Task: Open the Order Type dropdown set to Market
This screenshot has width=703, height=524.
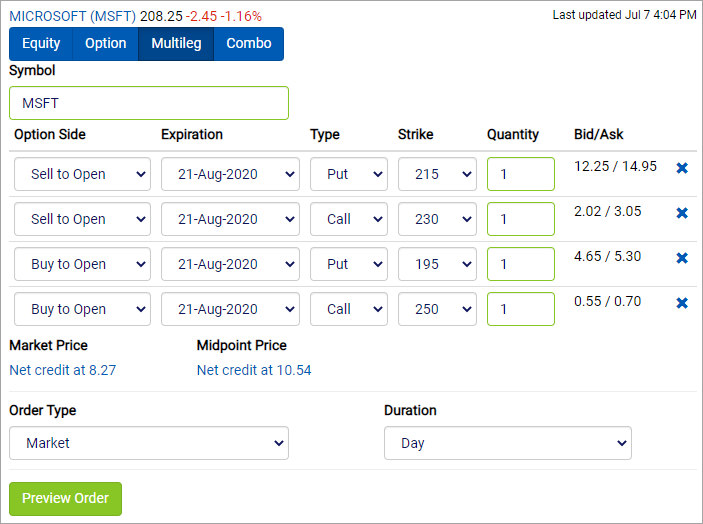Action: (149, 443)
